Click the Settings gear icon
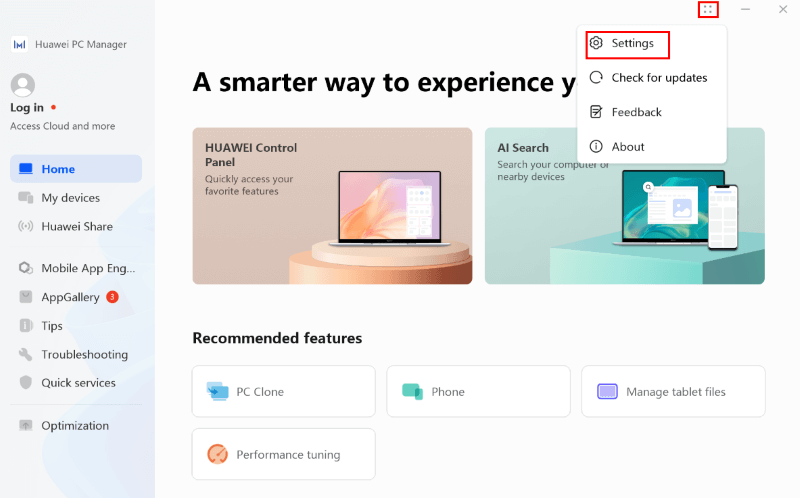800x498 pixels. coord(596,43)
